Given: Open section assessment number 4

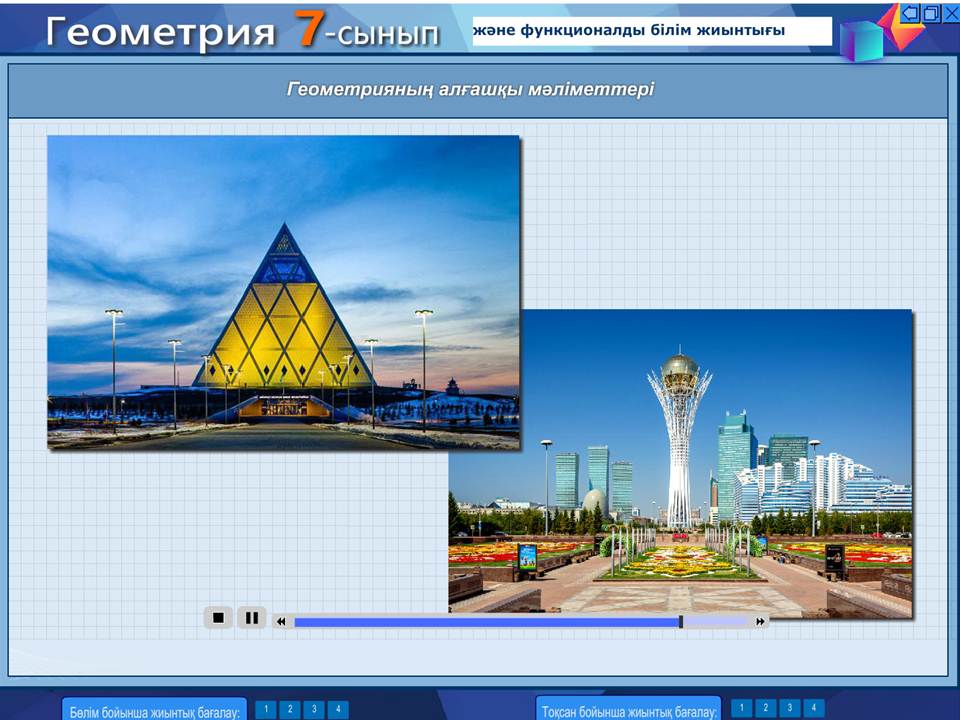Looking at the screenshot, I should (338, 709).
